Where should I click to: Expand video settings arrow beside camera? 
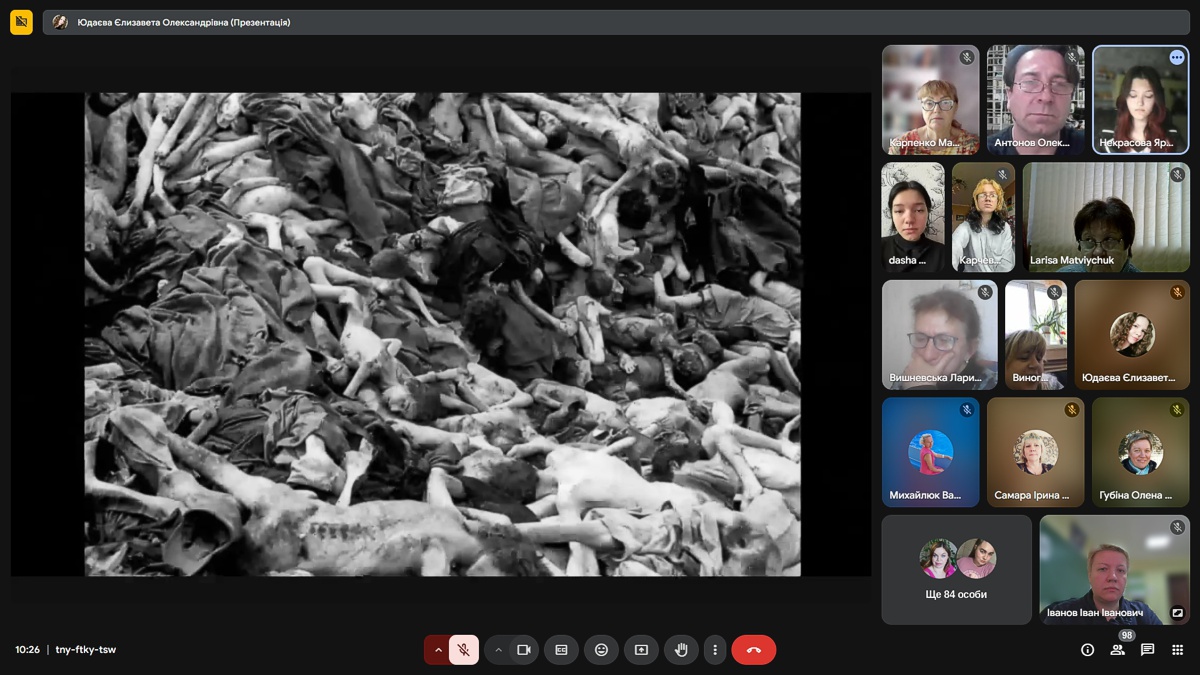click(x=498, y=650)
